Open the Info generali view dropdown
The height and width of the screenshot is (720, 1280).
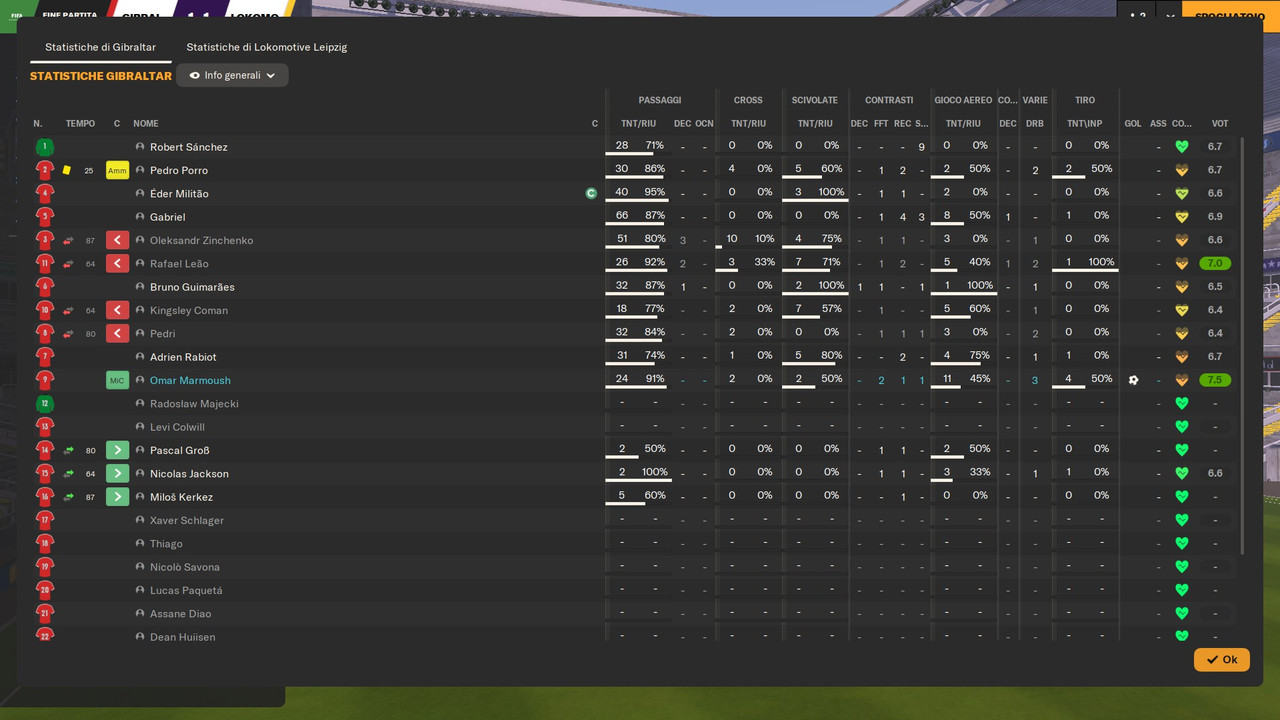(232, 75)
